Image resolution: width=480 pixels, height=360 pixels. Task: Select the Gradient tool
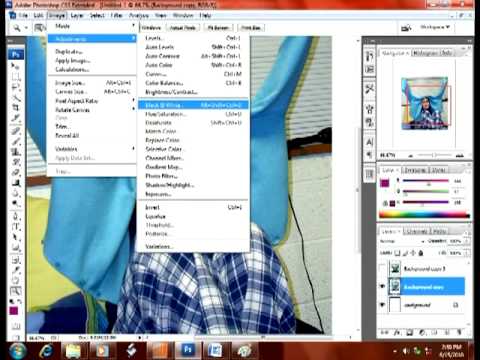tap(15, 183)
